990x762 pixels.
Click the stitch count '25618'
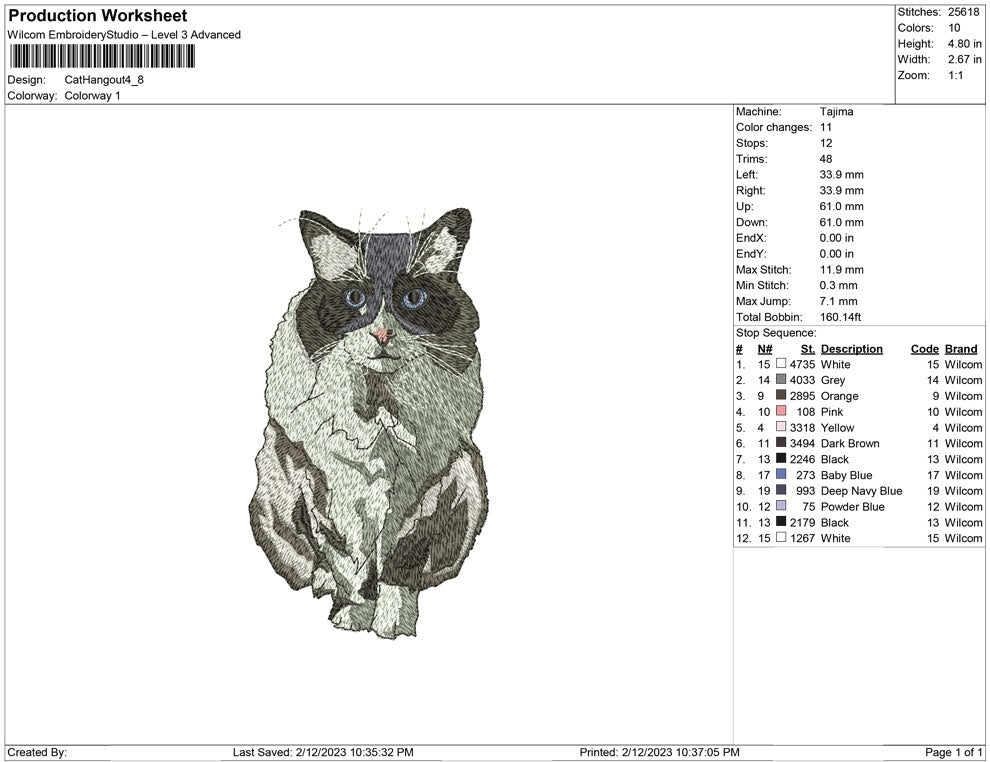tap(963, 12)
